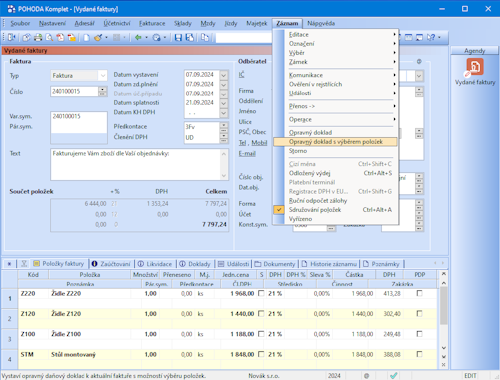Check PDP box for Z100 row
The width and height of the screenshot is (500, 380).
tap(419, 334)
